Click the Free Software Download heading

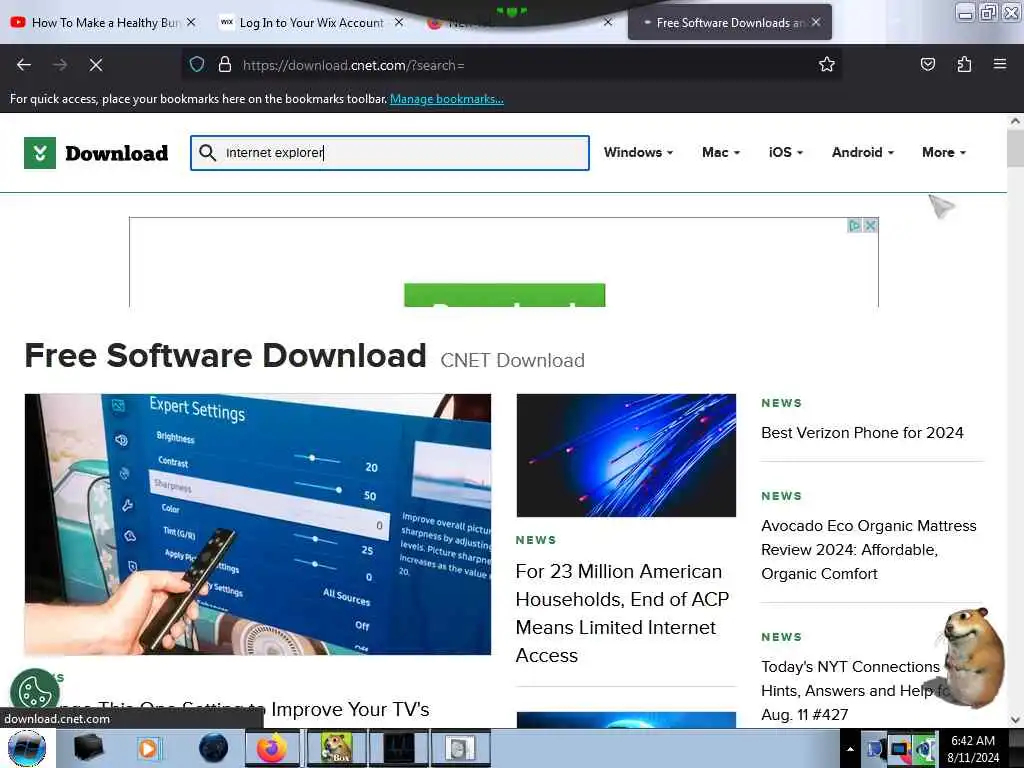click(225, 356)
